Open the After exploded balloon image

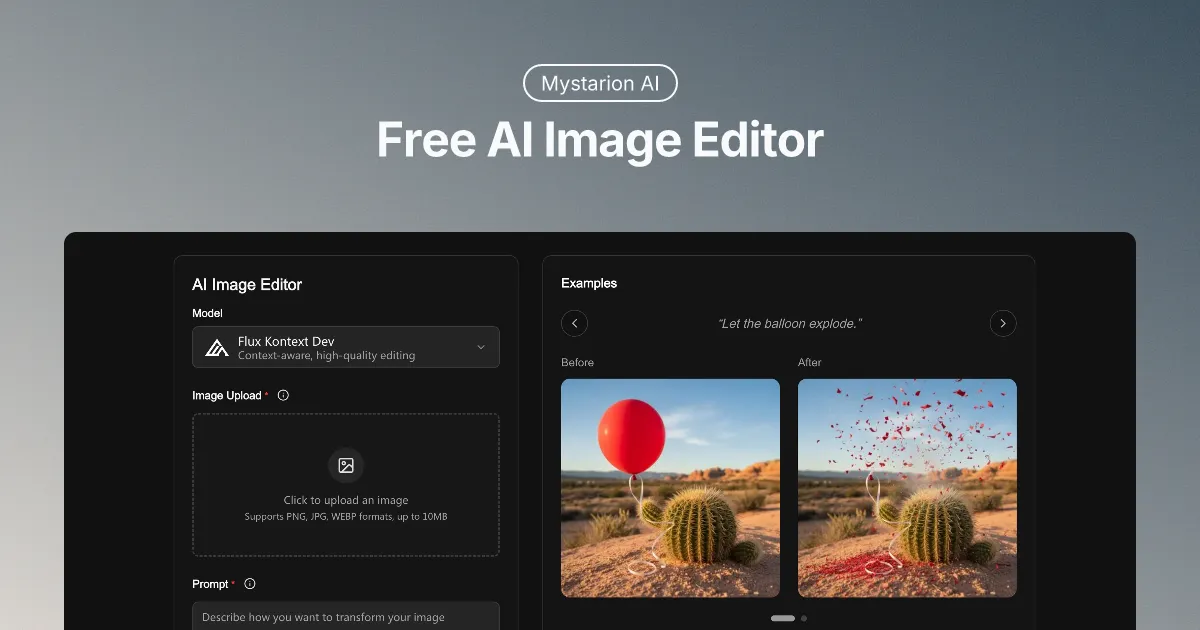click(907, 488)
